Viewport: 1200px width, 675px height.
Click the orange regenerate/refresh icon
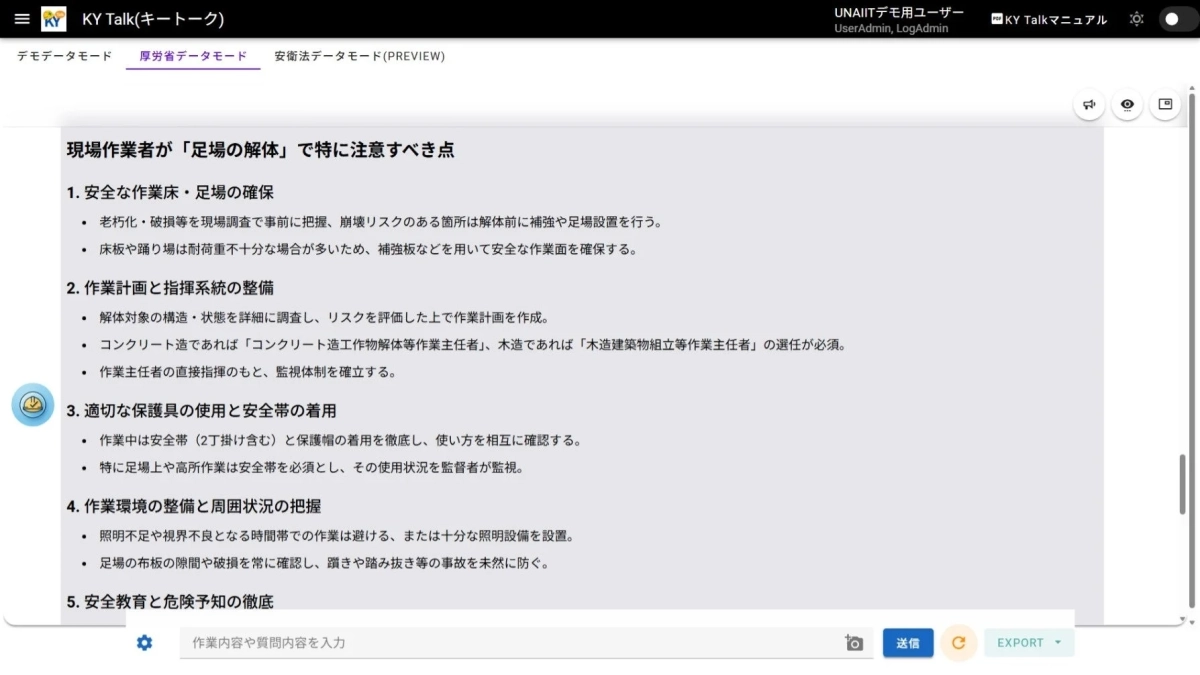click(958, 643)
